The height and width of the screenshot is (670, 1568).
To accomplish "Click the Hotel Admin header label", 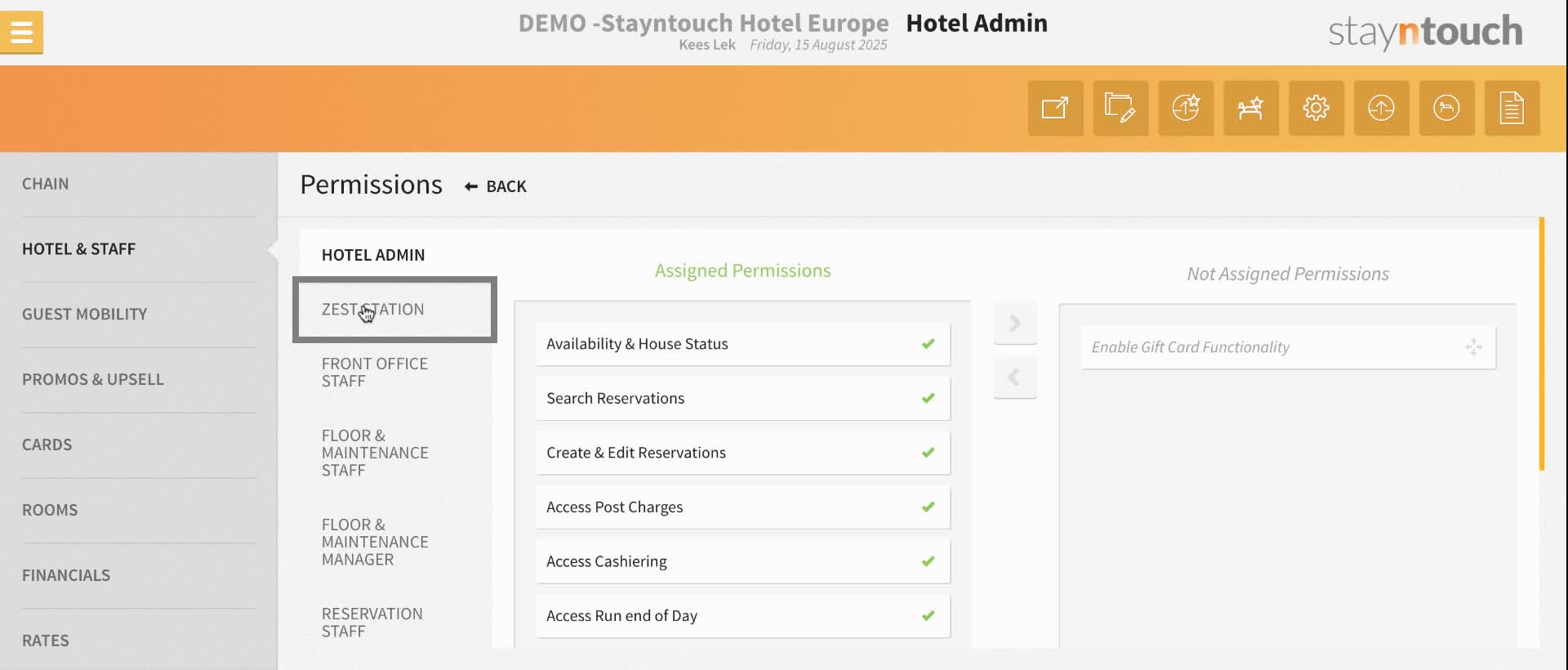I will coord(977,23).
